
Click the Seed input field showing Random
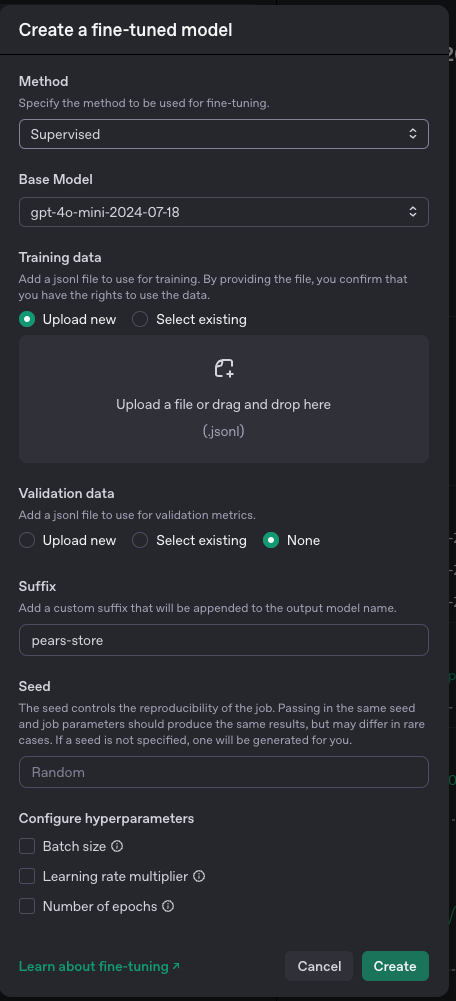click(x=224, y=772)
